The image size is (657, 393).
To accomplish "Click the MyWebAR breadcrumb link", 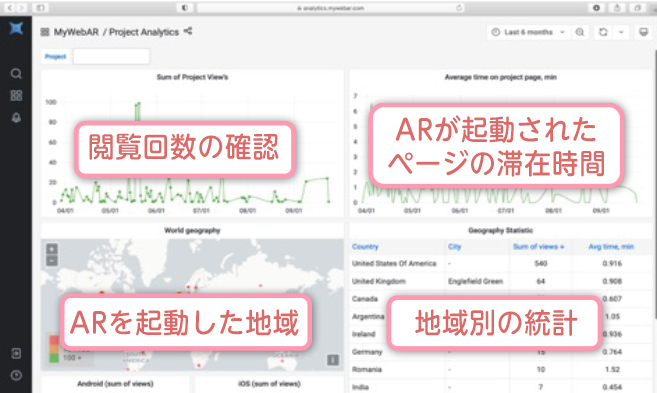I will pyautogui.click(x=76, y=32).
